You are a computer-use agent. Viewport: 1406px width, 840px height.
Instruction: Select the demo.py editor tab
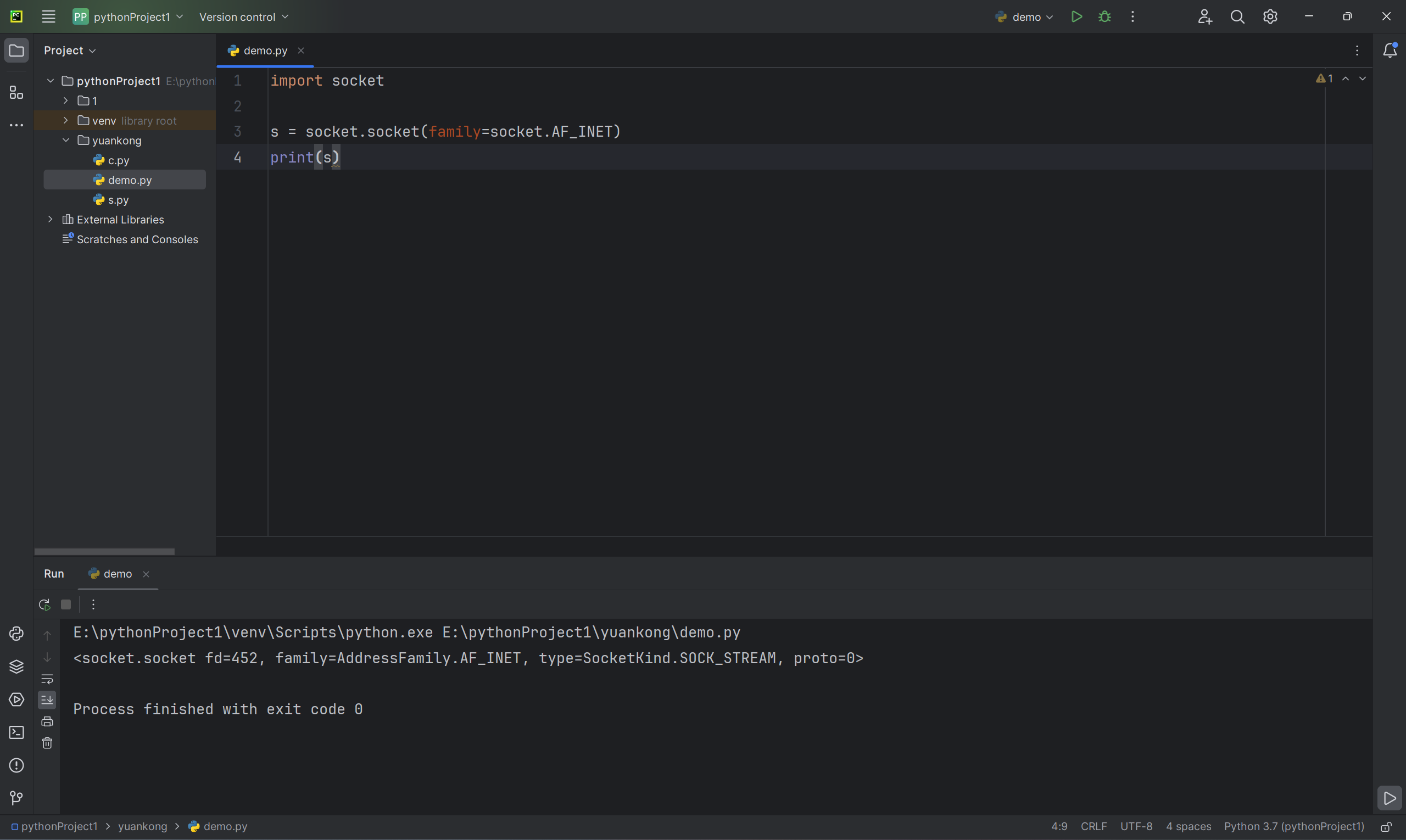point(265,51)
